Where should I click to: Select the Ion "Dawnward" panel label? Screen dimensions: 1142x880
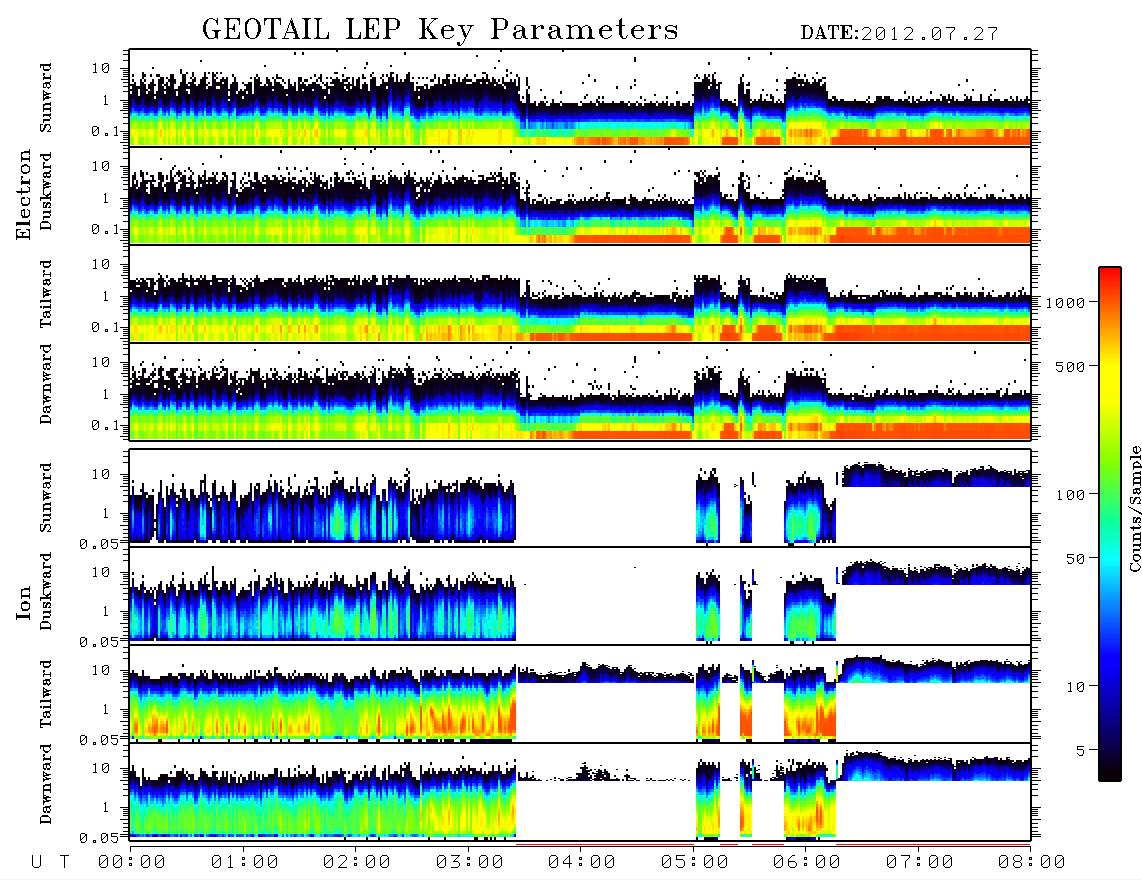point(46,784)
